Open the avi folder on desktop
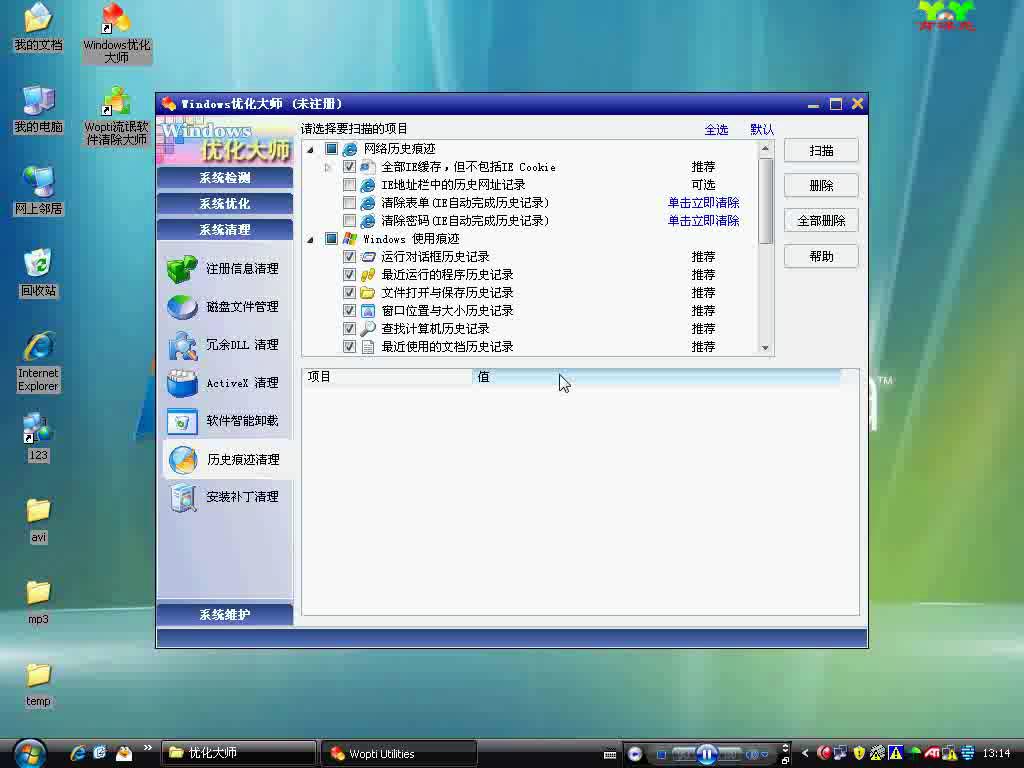The height and width of the screenshot is (768, 1024). click(x=38, y=520)
